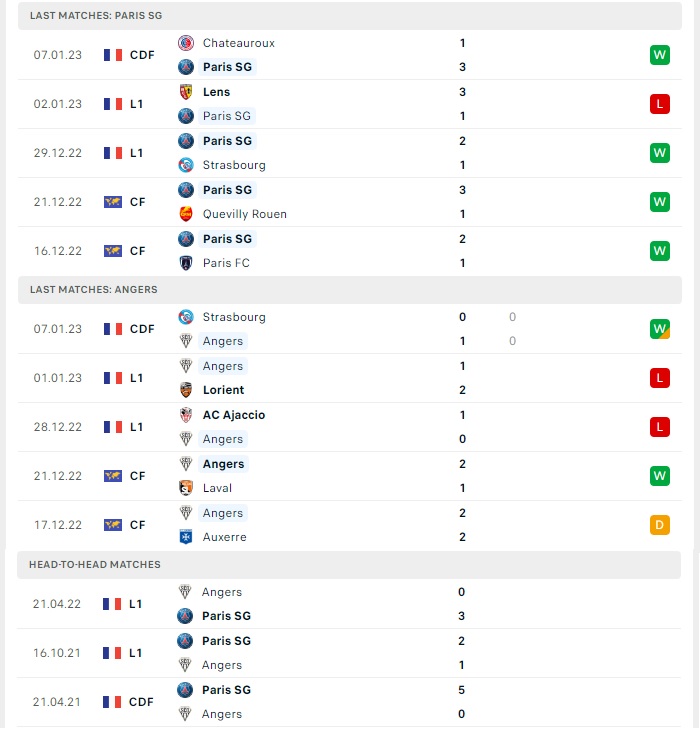Viewport: 700px width, 729px height.
Task: Click the France flag in the 02.01.23 row
Action: [x=113, y=104]
